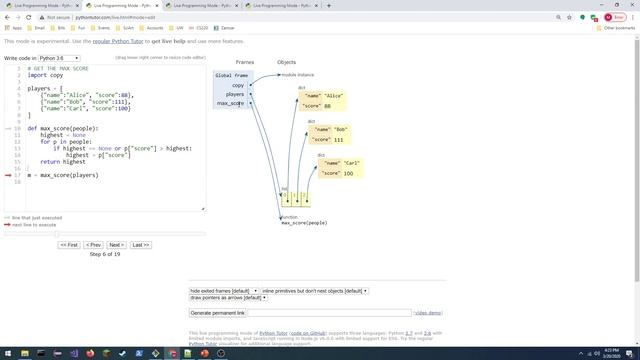Click code line 'return highest'

[63, 162]
